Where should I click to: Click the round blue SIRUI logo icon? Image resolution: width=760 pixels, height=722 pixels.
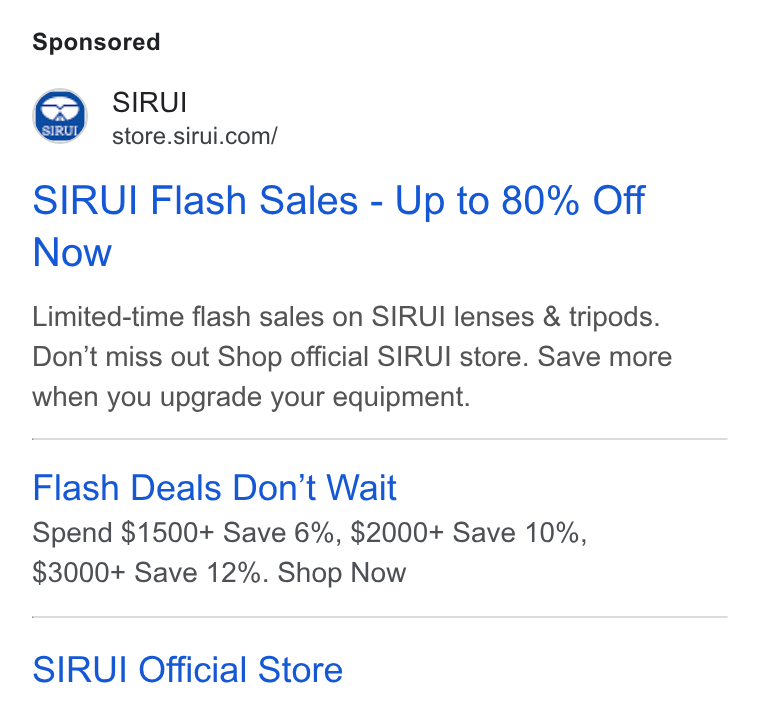tap(60, 116)
